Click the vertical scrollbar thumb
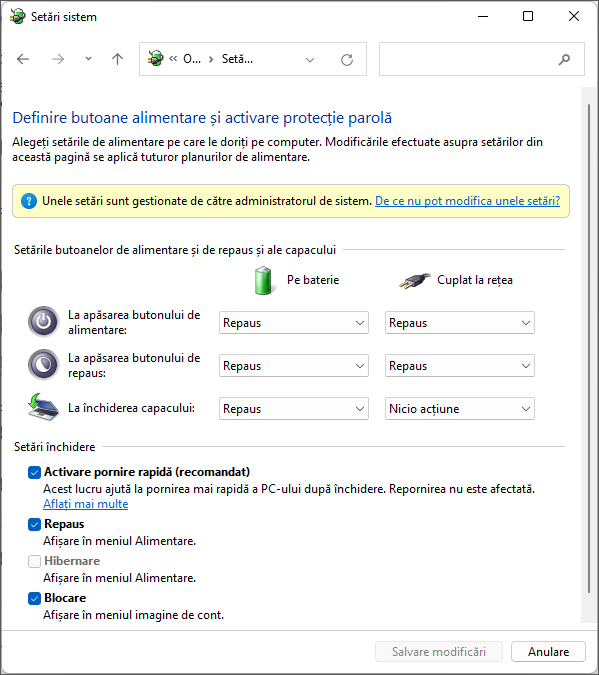The image size is (599, 675). pyautogui.click(x=588, y=349)
